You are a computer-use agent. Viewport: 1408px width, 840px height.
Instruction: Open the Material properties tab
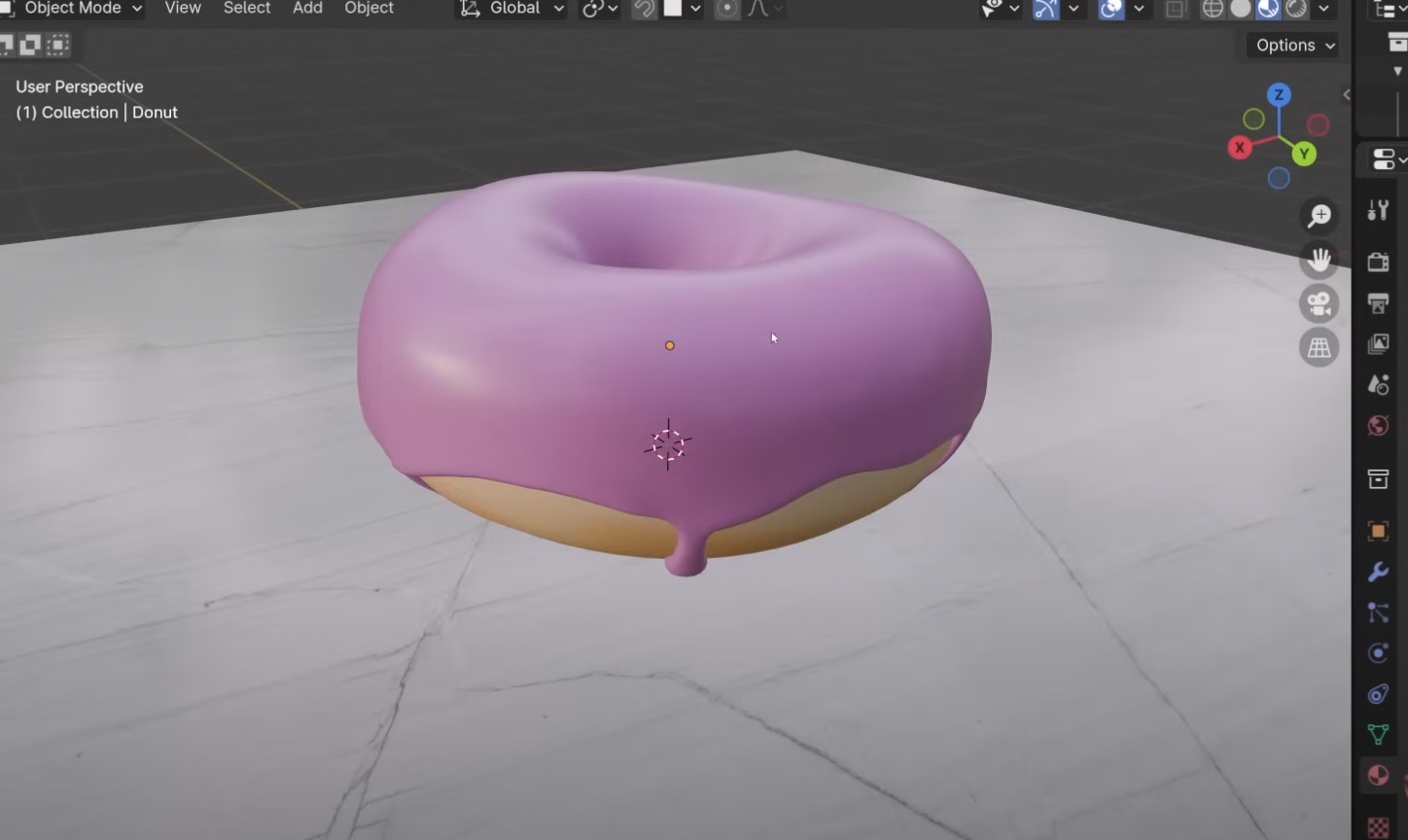(x=1378, y=776)
